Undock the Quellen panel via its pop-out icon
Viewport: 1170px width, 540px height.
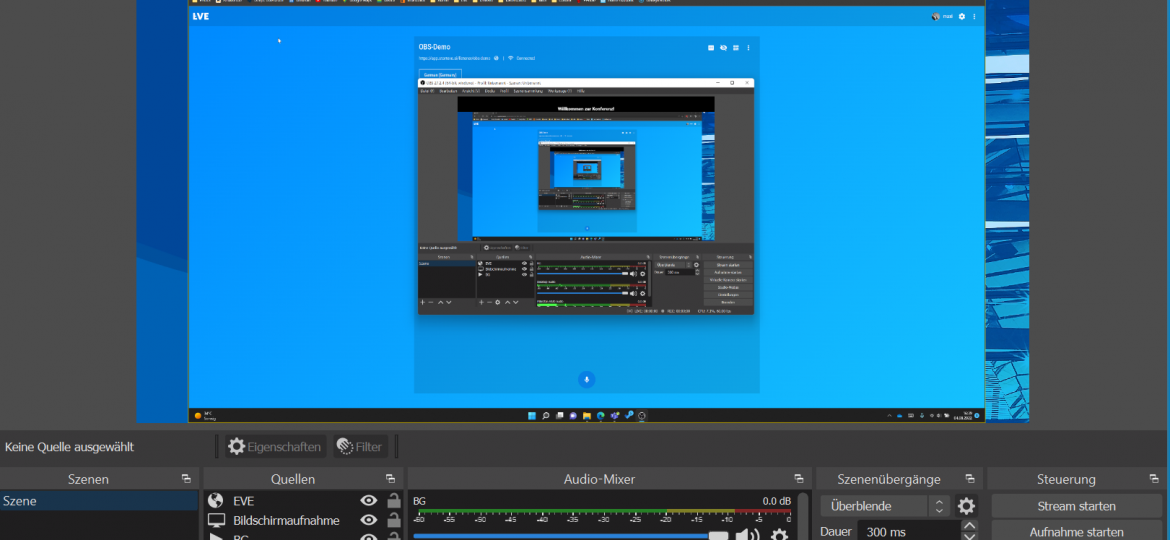pos(390,479)
